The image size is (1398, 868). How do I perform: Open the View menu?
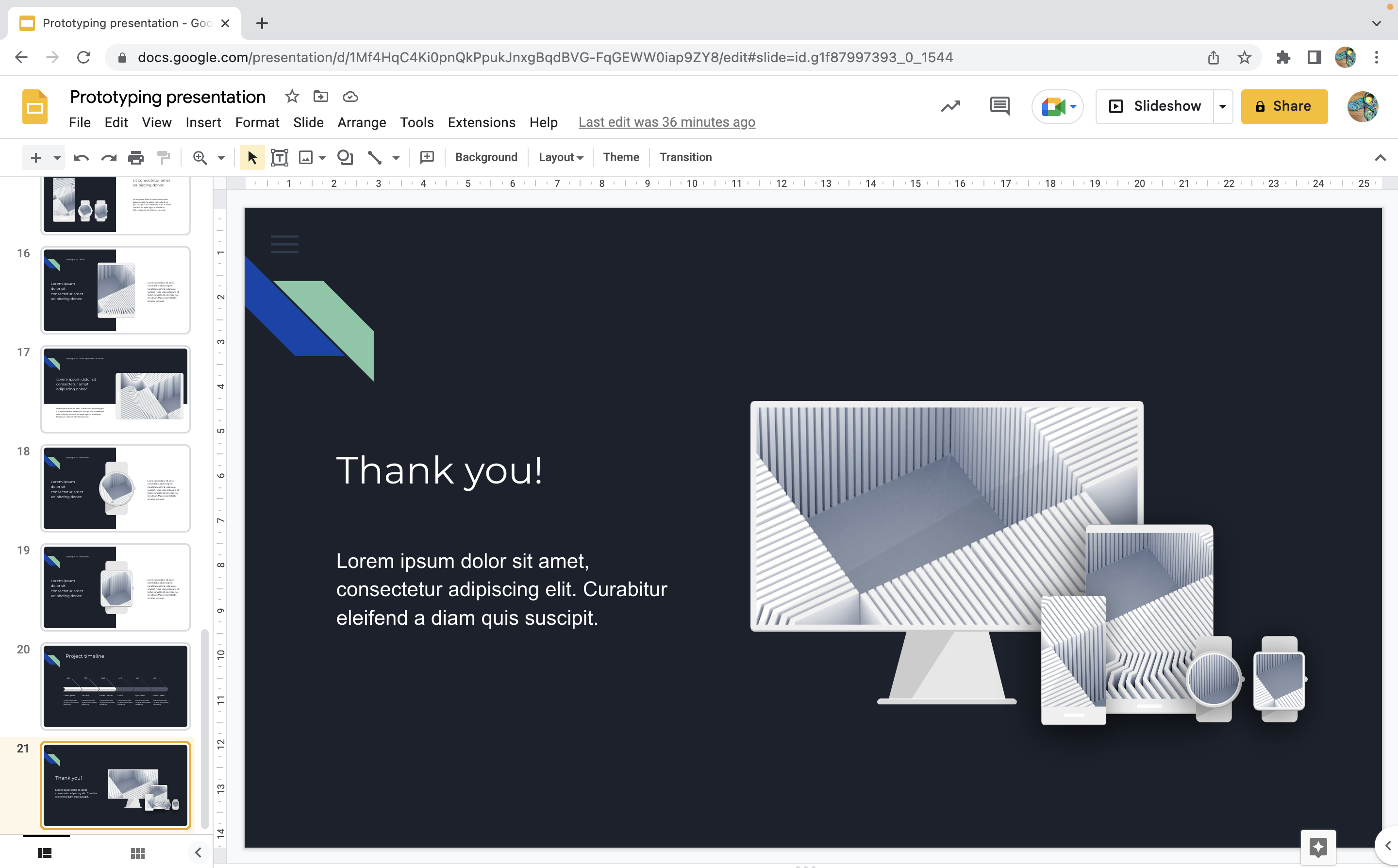click(157, 122)
